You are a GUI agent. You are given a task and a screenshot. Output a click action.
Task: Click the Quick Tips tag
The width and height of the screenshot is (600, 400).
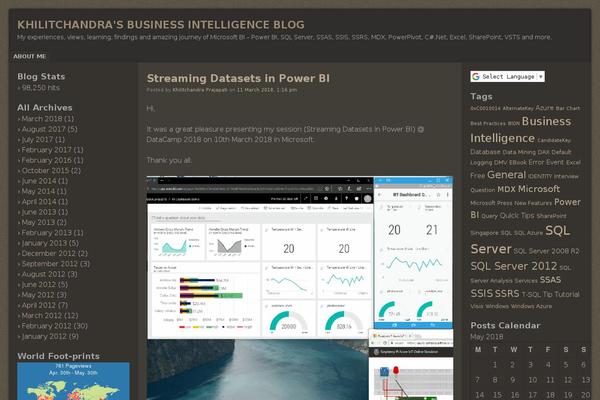pos(517,216)
